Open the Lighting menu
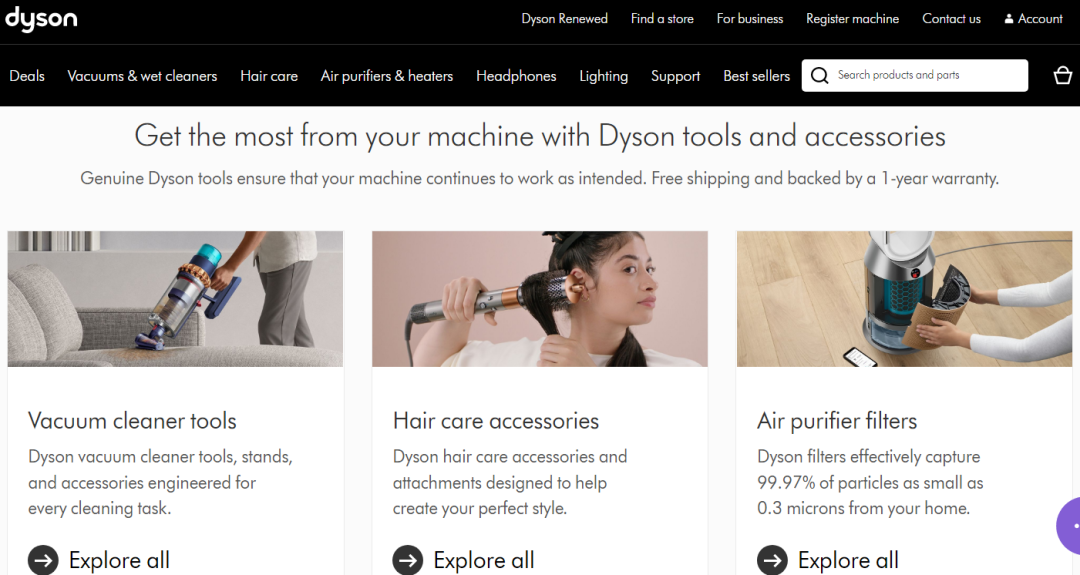This screenshot has height=575, width=1080. pyautogui.click(x=603, y=76)
